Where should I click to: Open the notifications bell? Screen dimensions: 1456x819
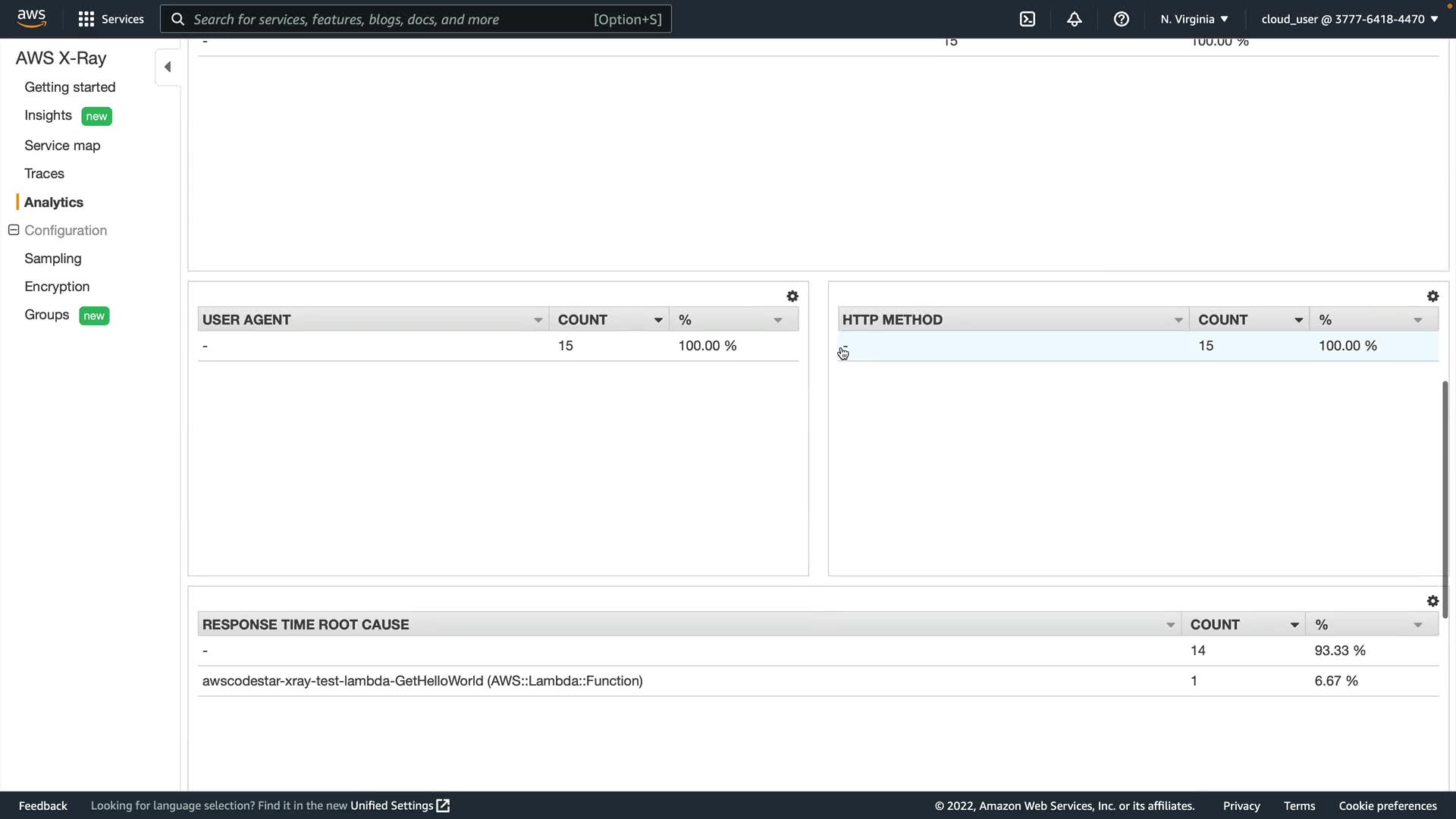(x=1075, y=19)
